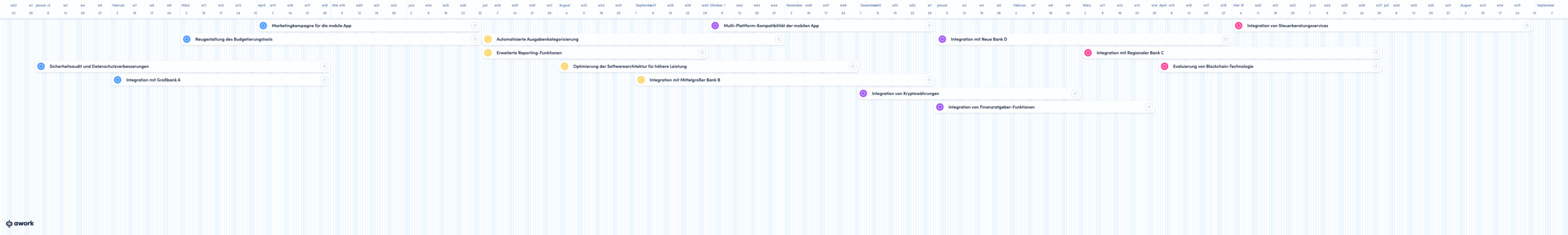Open project 'Neugestaltung des Budgetierungstools'
Screen dimensions: 1568x235
234,39
